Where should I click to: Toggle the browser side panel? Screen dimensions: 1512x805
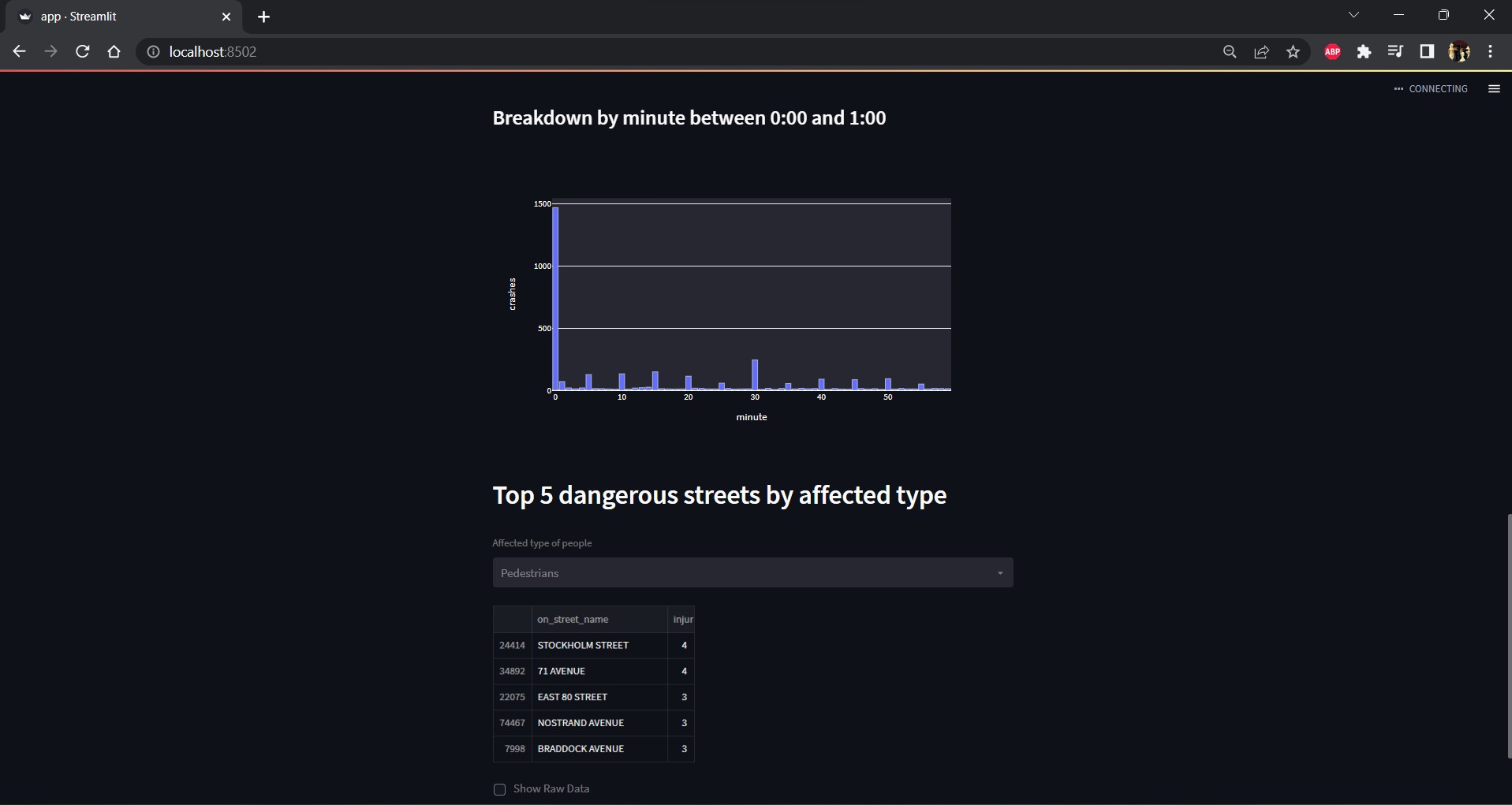pos(1427,52)
